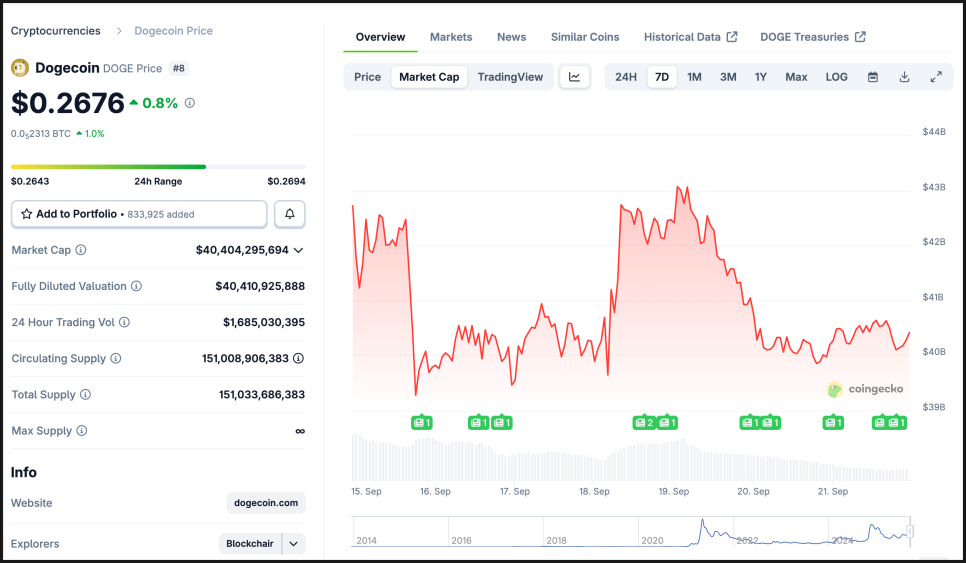Select TradingView chart view
966x563 pixels.
click(x=510, y=77)
